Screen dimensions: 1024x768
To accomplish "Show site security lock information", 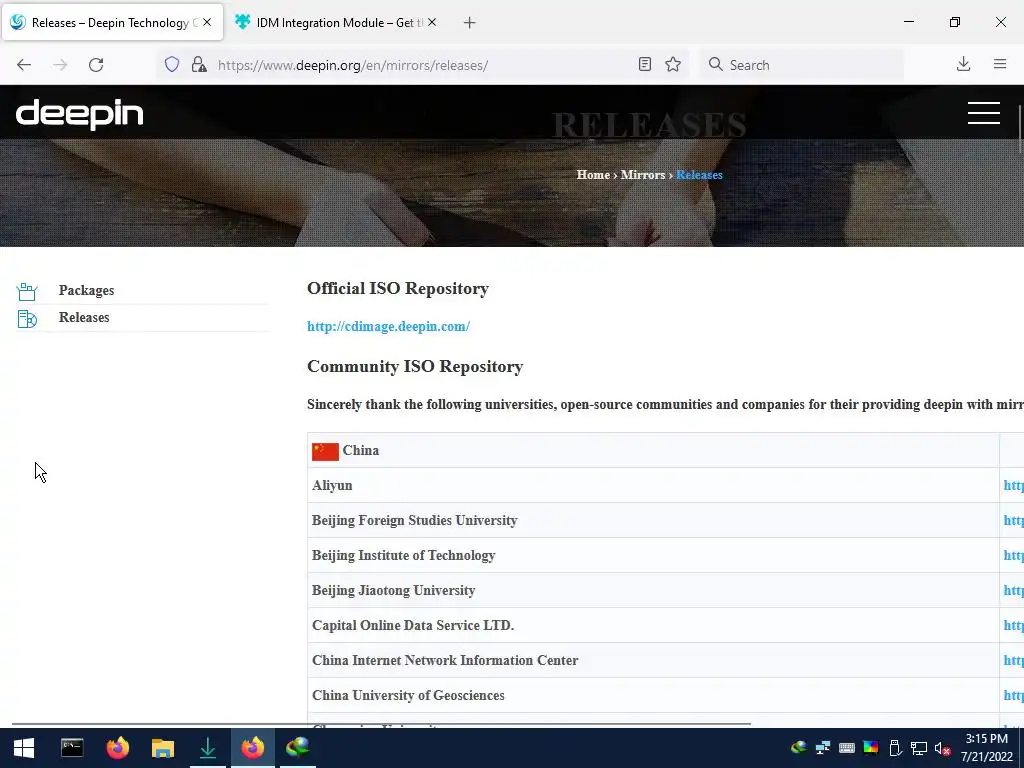I will tap(199, 64).
